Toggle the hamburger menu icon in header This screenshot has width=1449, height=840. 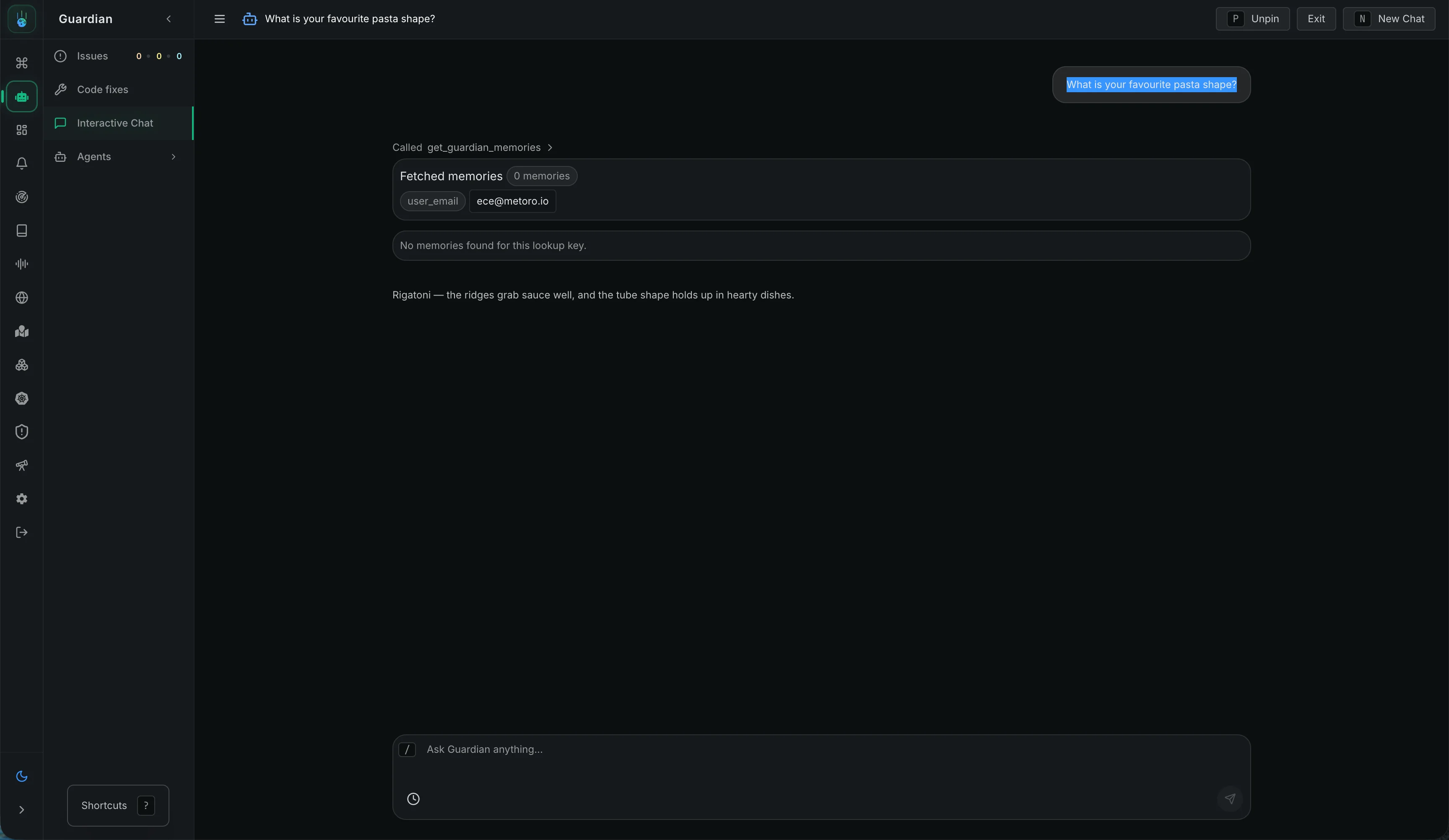(220, 19)
